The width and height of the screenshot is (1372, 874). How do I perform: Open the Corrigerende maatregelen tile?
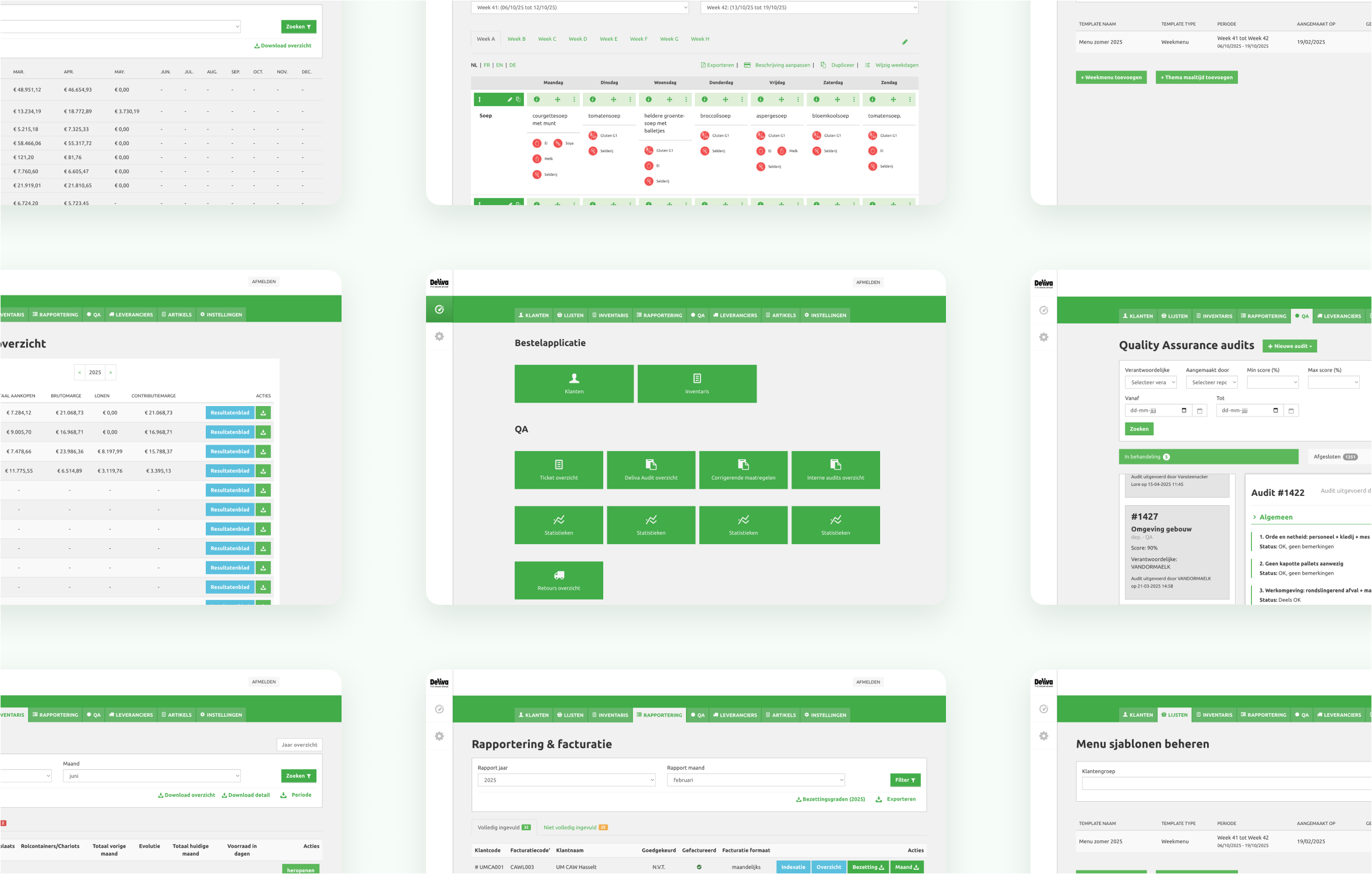click(x=743, y=470)
